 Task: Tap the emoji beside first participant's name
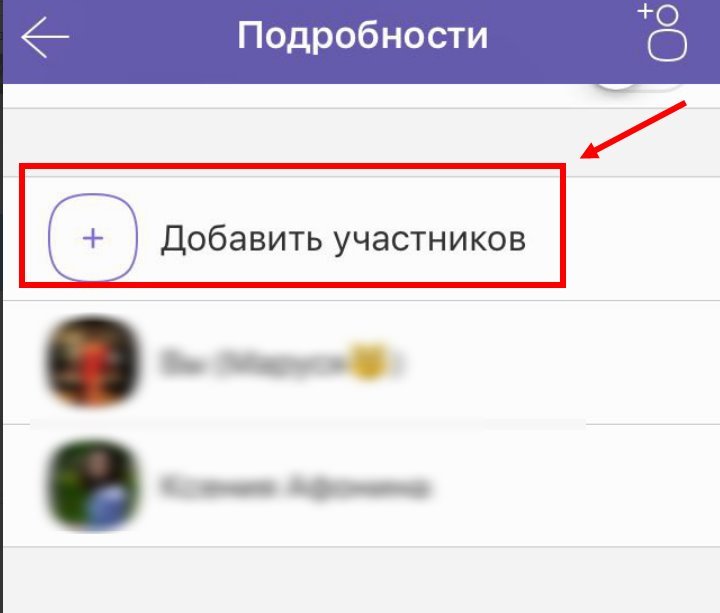point(368,361)
